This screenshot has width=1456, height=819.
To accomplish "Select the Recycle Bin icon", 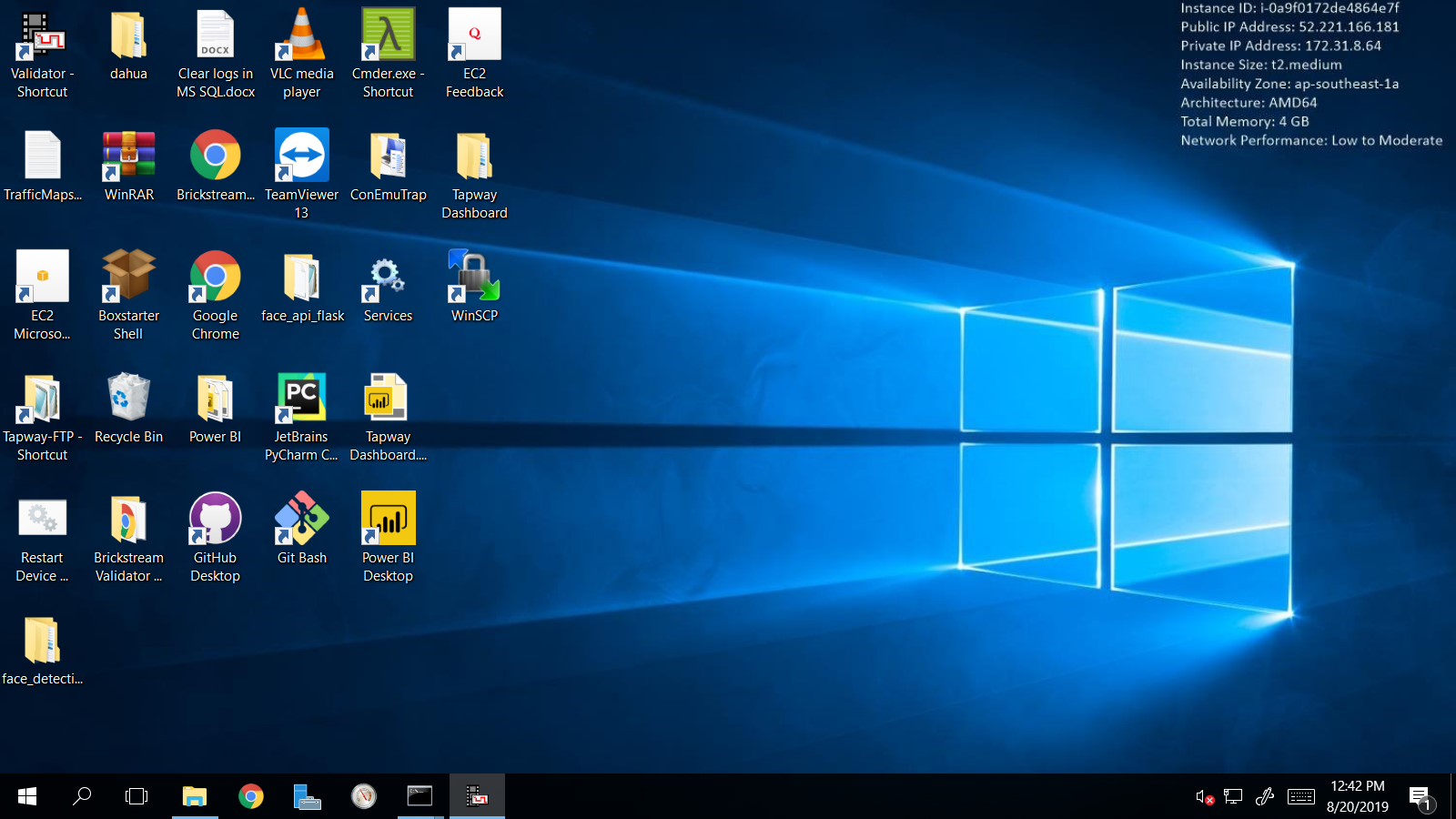I will coord(129,409).
